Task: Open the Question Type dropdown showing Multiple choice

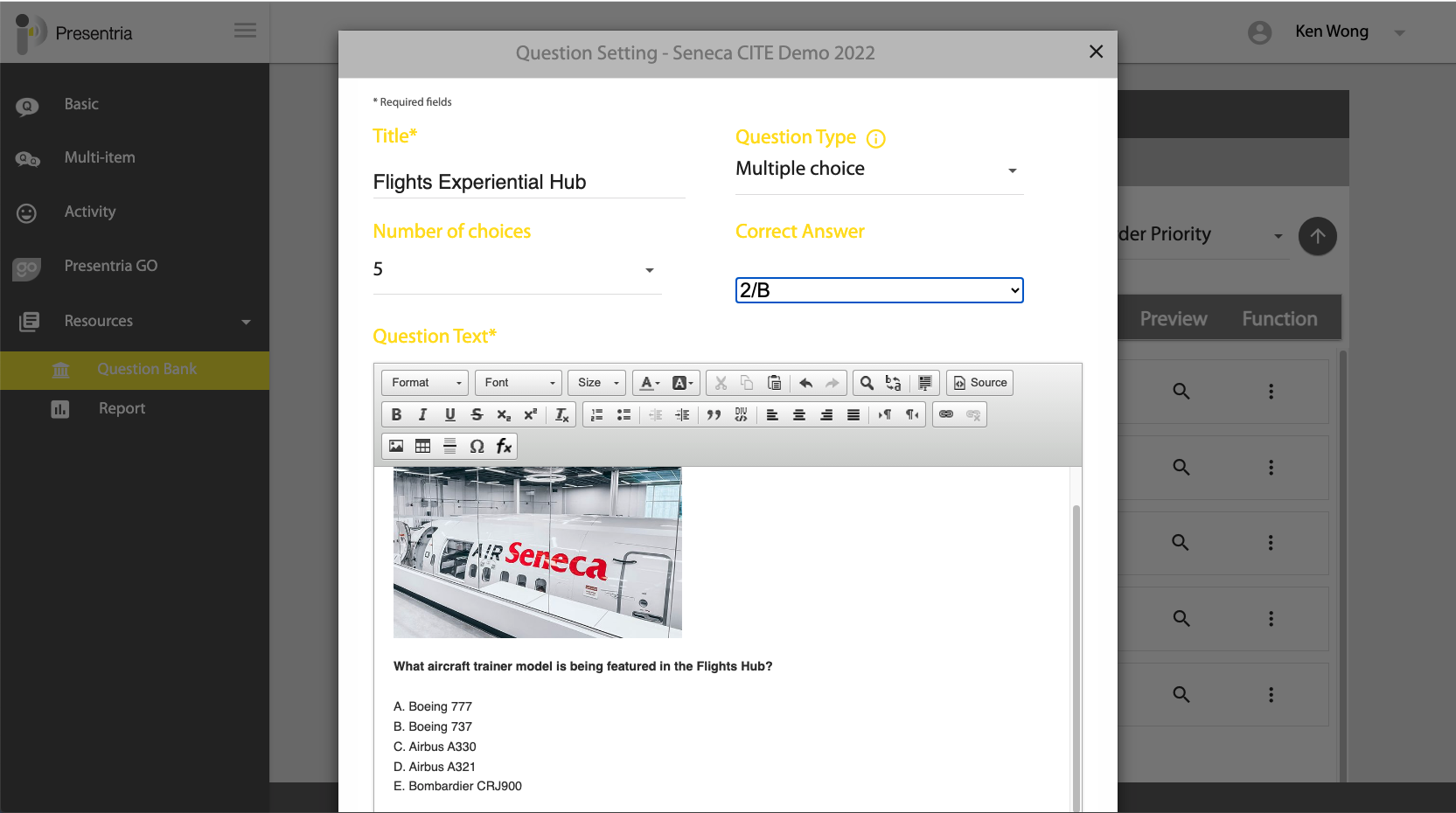Action: pos(879,170)
